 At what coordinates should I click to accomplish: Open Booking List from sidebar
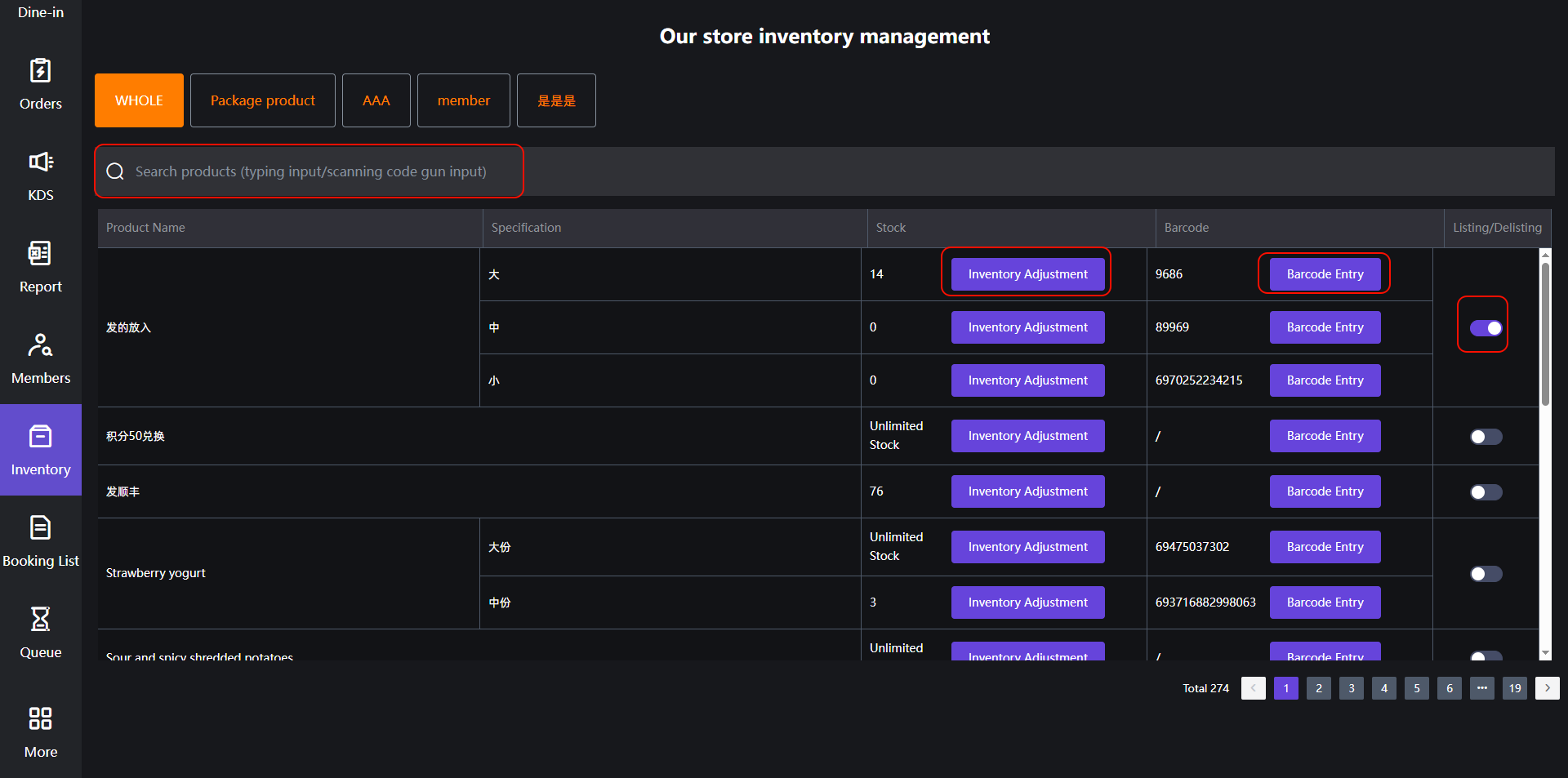[x=40, y=528]
